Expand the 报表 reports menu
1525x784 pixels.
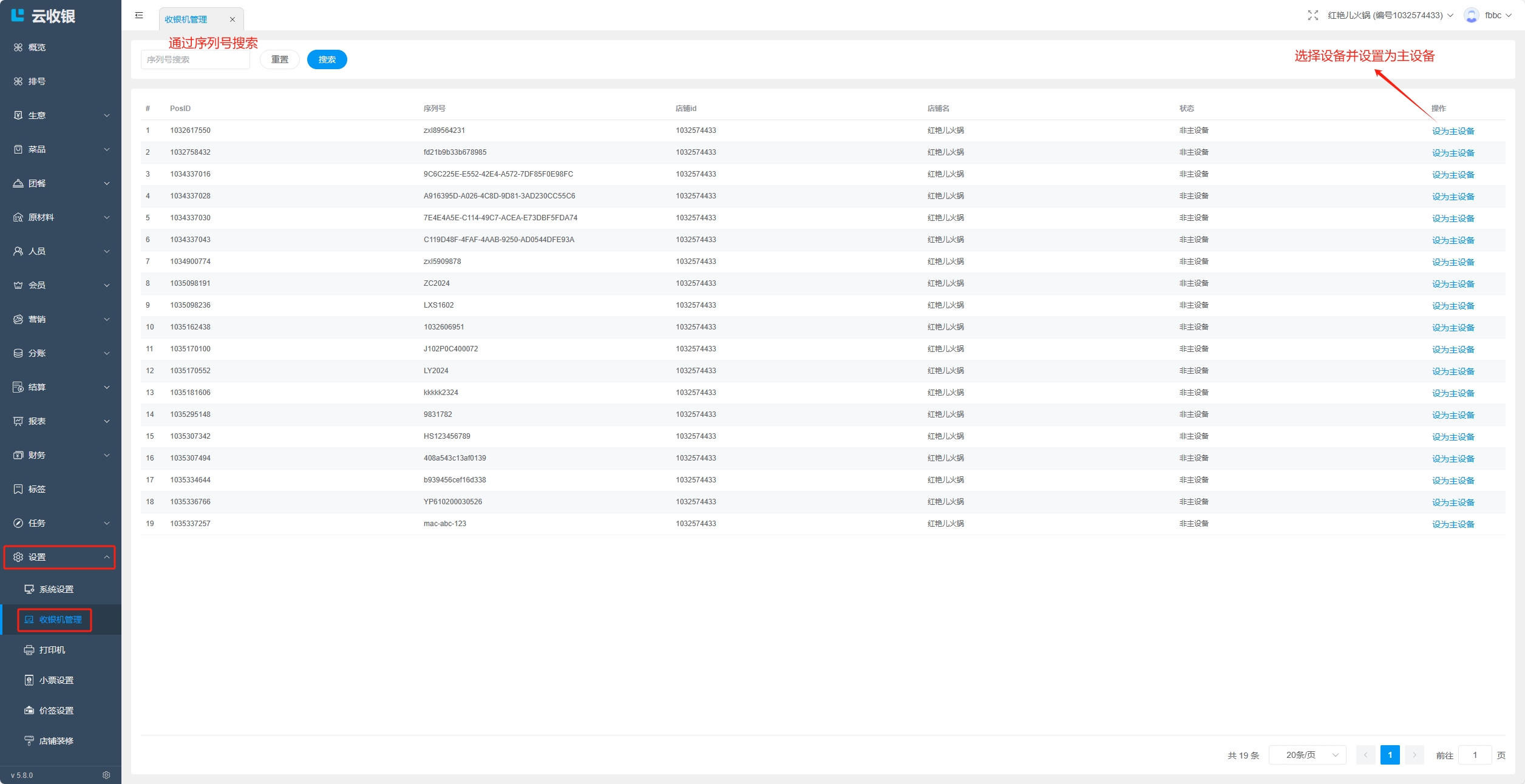pos(61,421)
